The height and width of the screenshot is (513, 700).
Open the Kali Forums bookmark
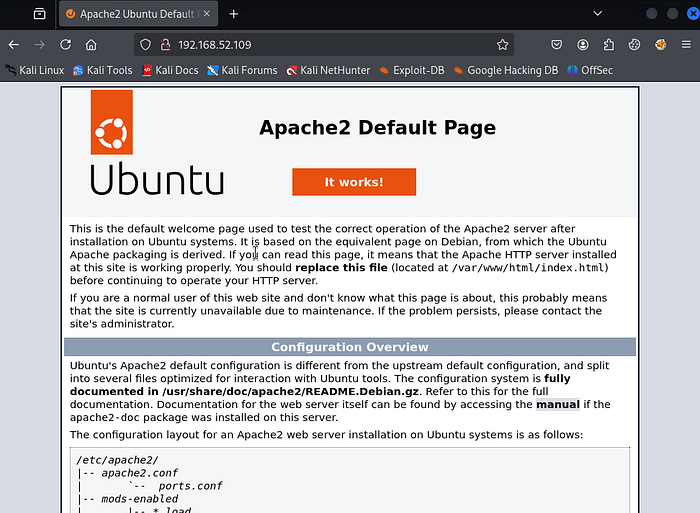[242, 71]
